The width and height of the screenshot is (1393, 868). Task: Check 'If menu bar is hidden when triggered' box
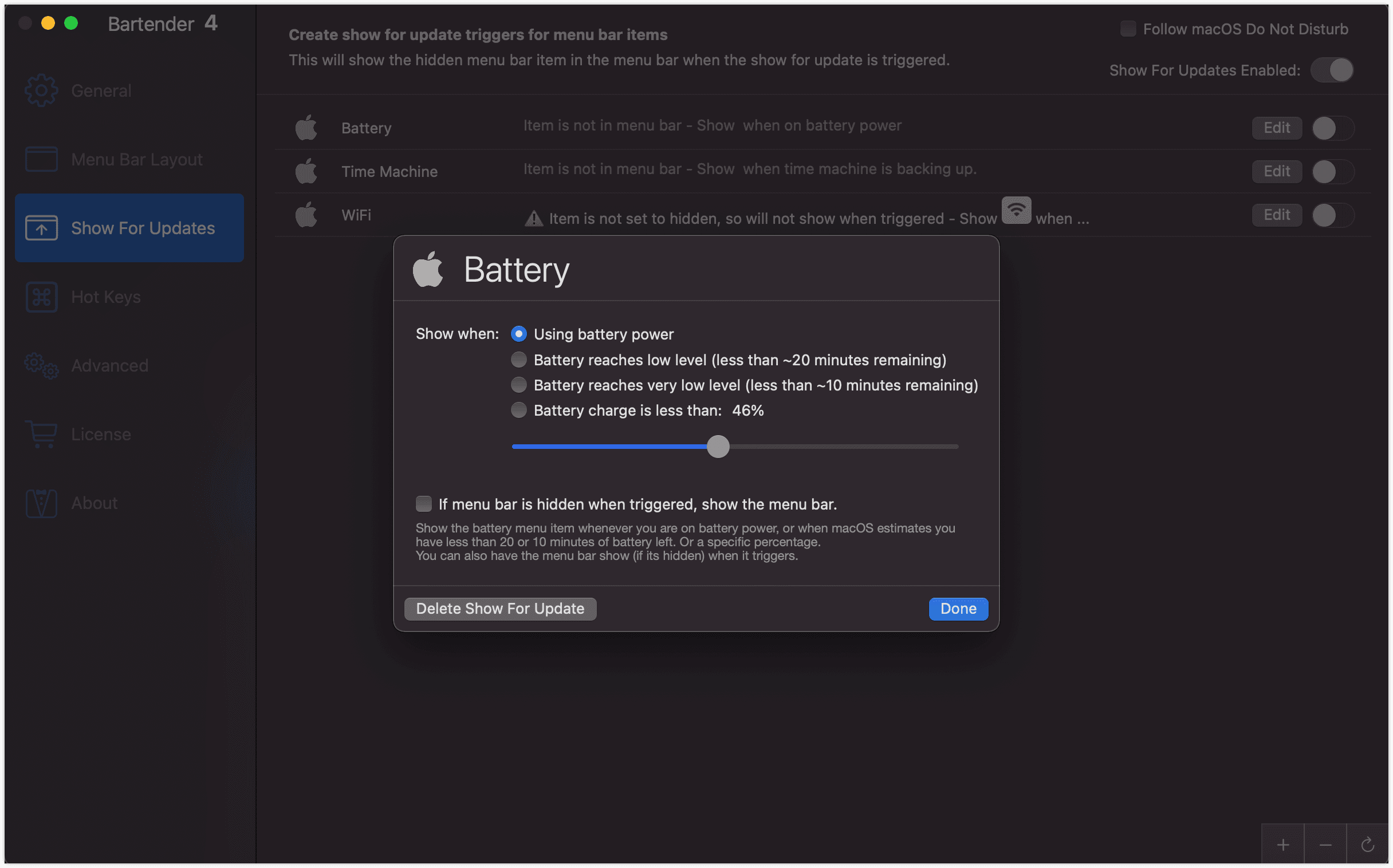(424, 504)
